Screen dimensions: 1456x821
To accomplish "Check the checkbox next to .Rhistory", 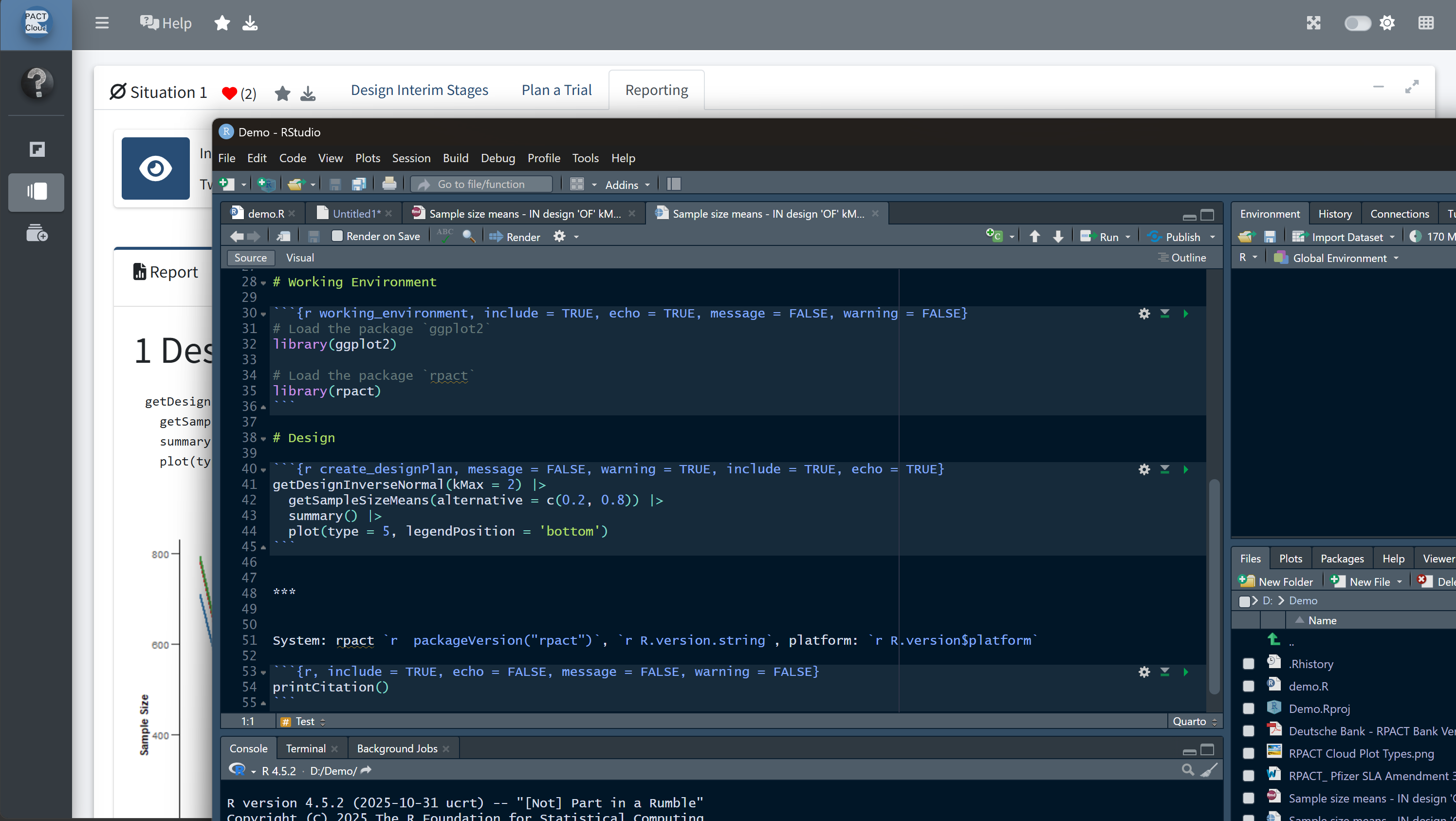I will click(1249, 664).
